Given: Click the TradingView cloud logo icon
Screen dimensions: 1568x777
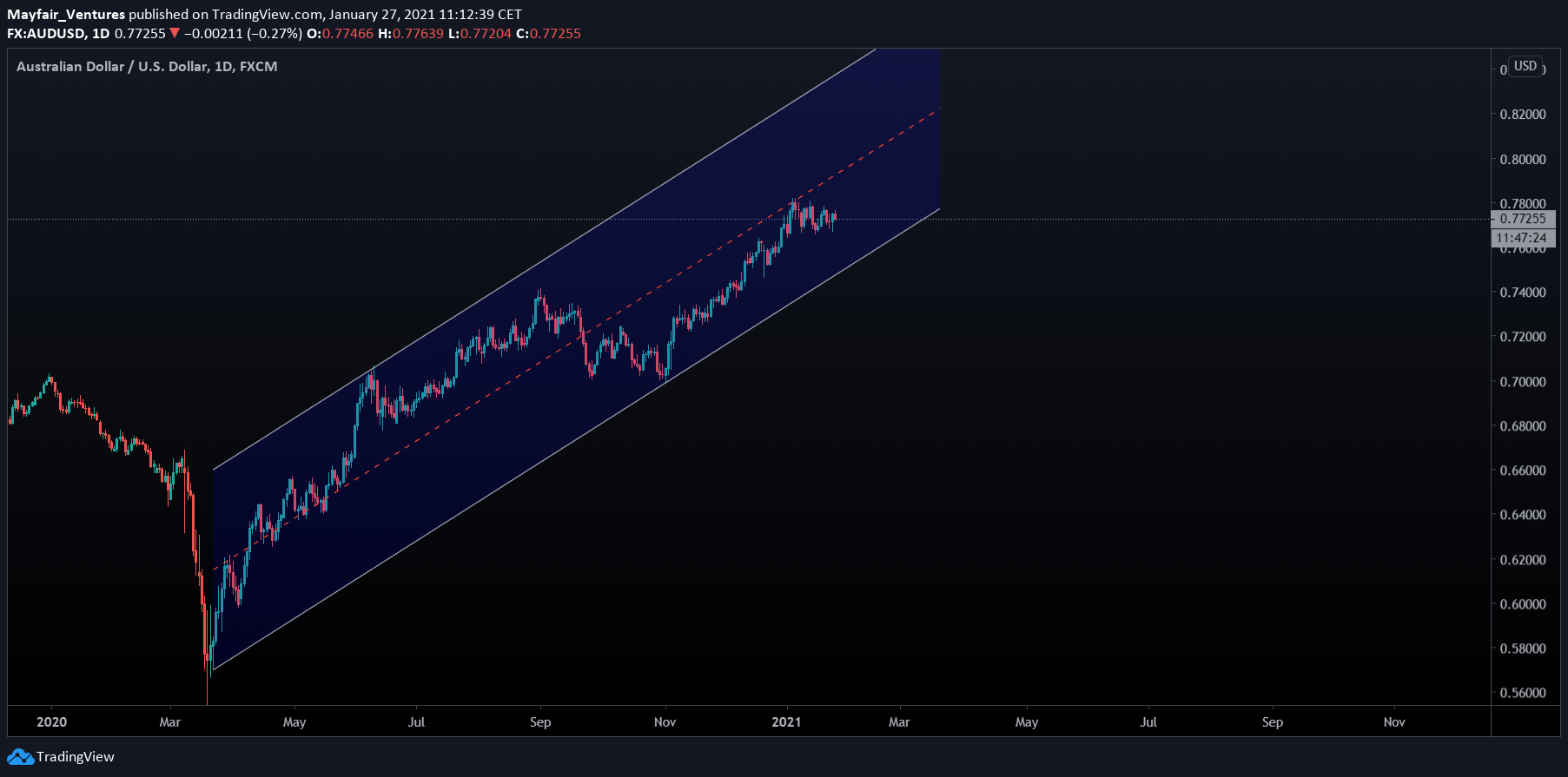Looking at the screenshot, I should click(21, 757).
